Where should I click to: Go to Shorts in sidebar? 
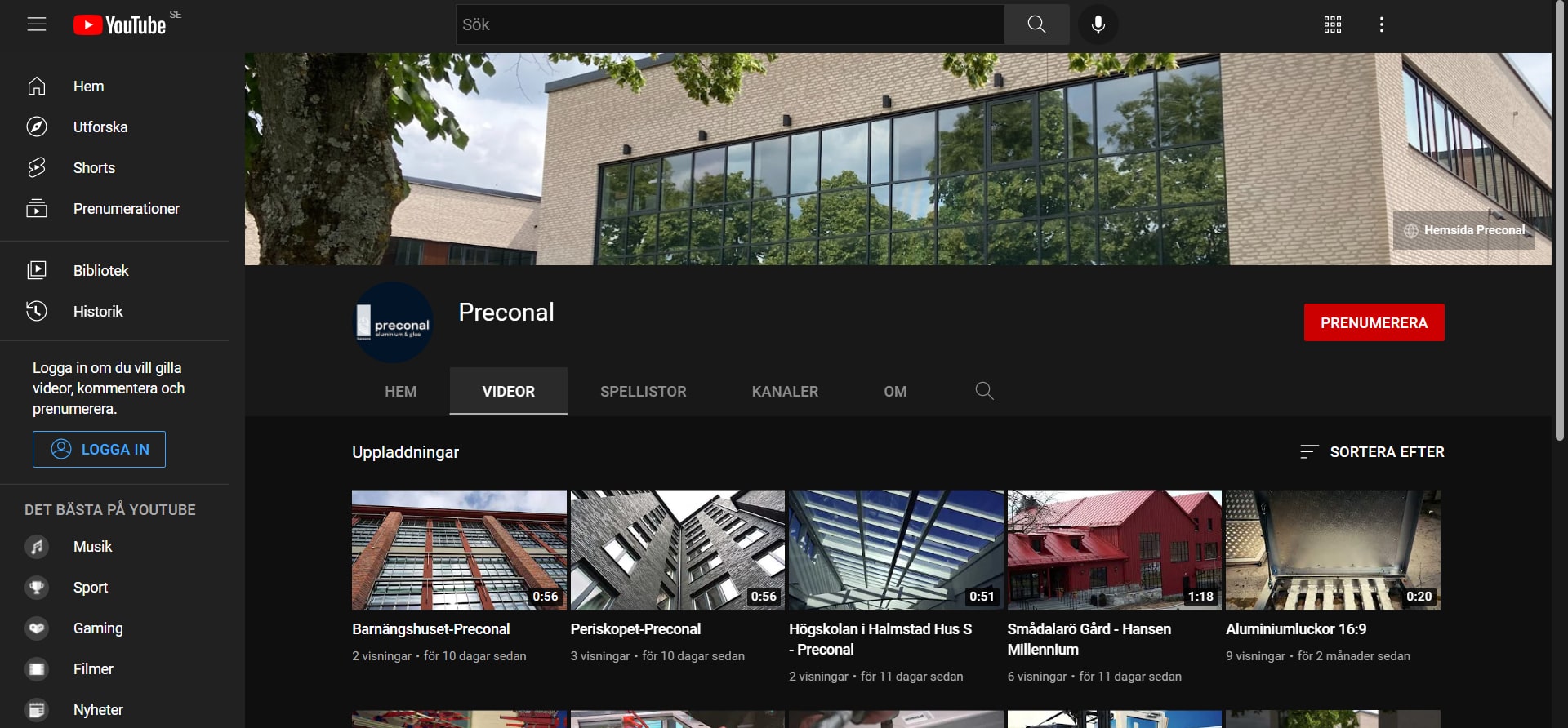click(94, 168)
